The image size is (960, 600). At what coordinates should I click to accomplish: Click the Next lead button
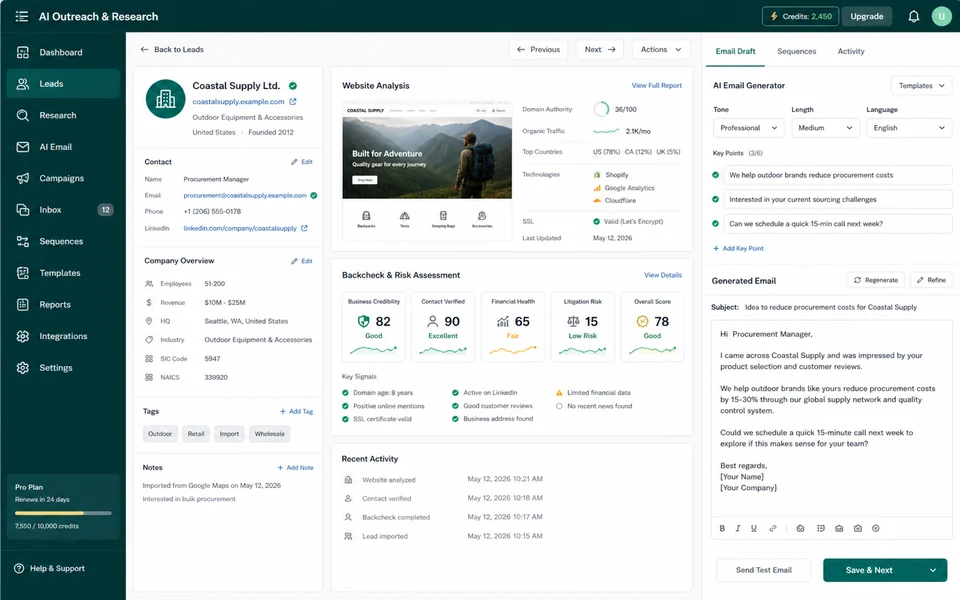coord(599,50)
